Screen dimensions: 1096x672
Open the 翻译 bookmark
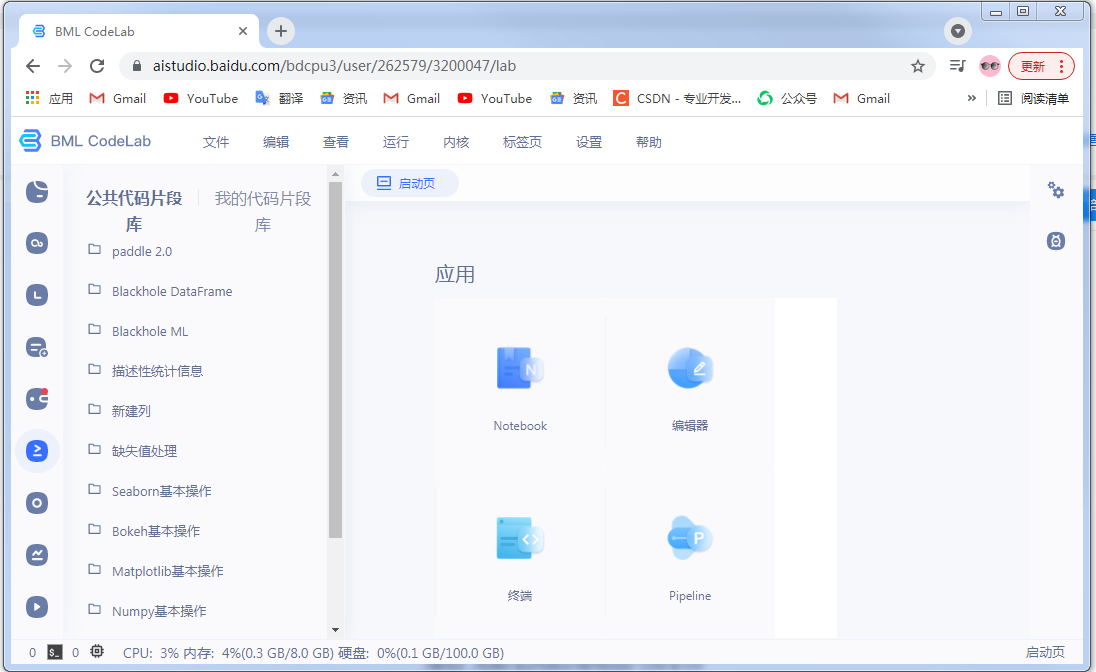pos(279,98)
